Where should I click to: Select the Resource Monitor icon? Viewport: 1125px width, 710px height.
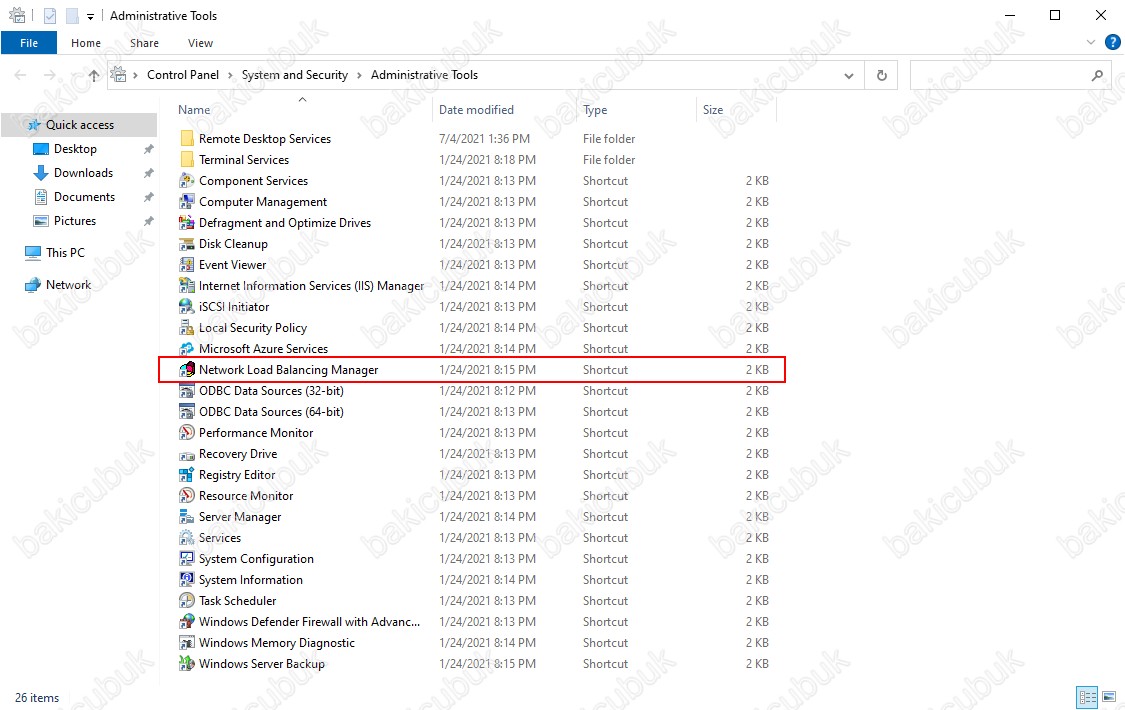187,496
